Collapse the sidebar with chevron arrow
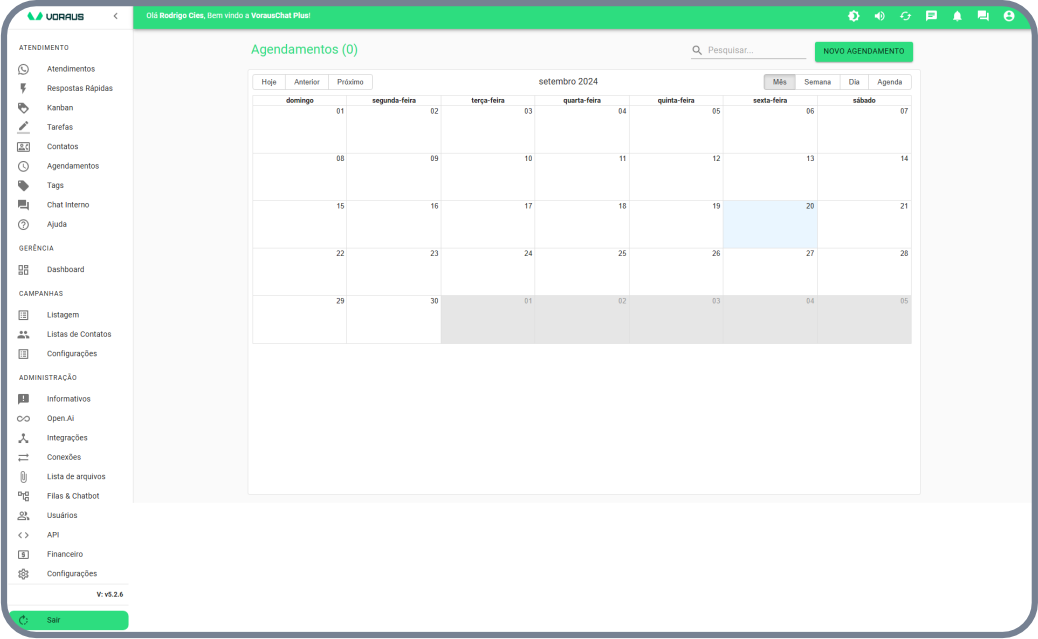 (x=115, y=16)
